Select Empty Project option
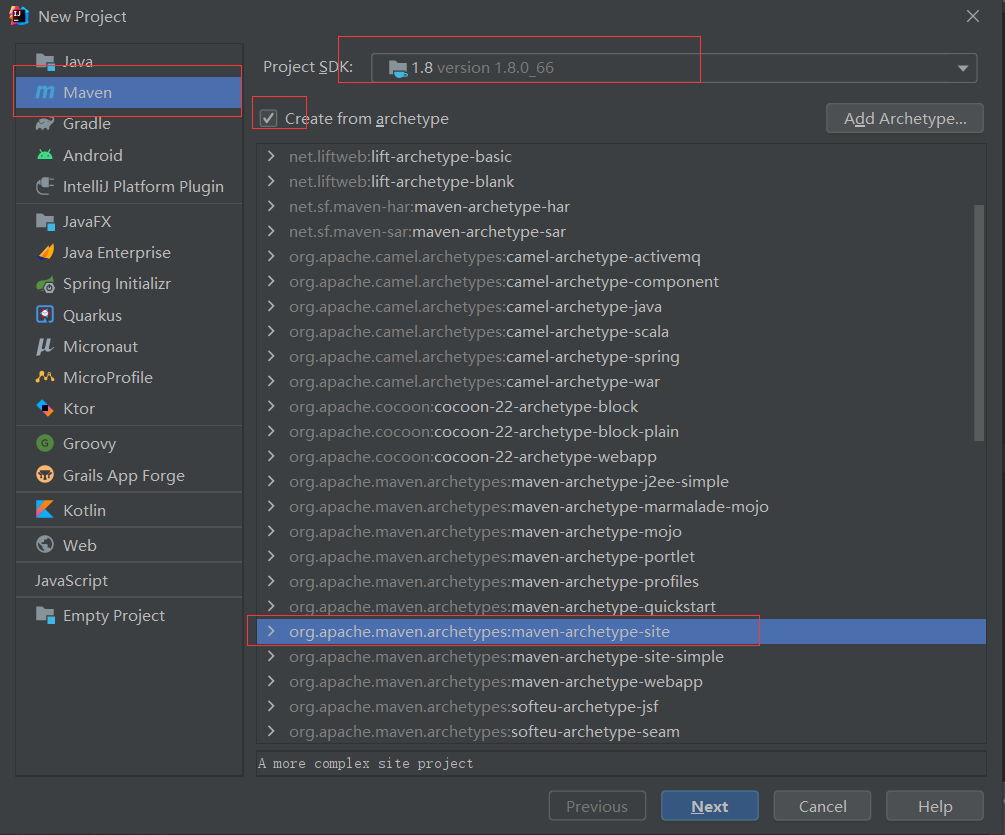Screen dimensions: 1005x835 coord(129,615)
